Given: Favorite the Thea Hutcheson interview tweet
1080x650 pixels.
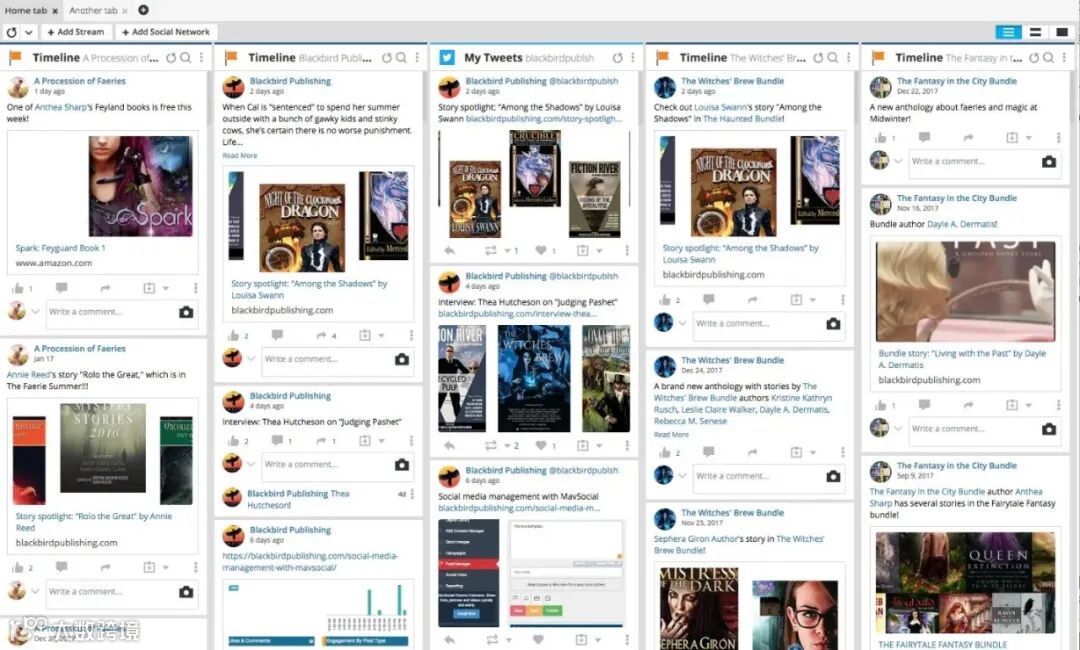Looking at the screenshot, I should tap(541, 445).
